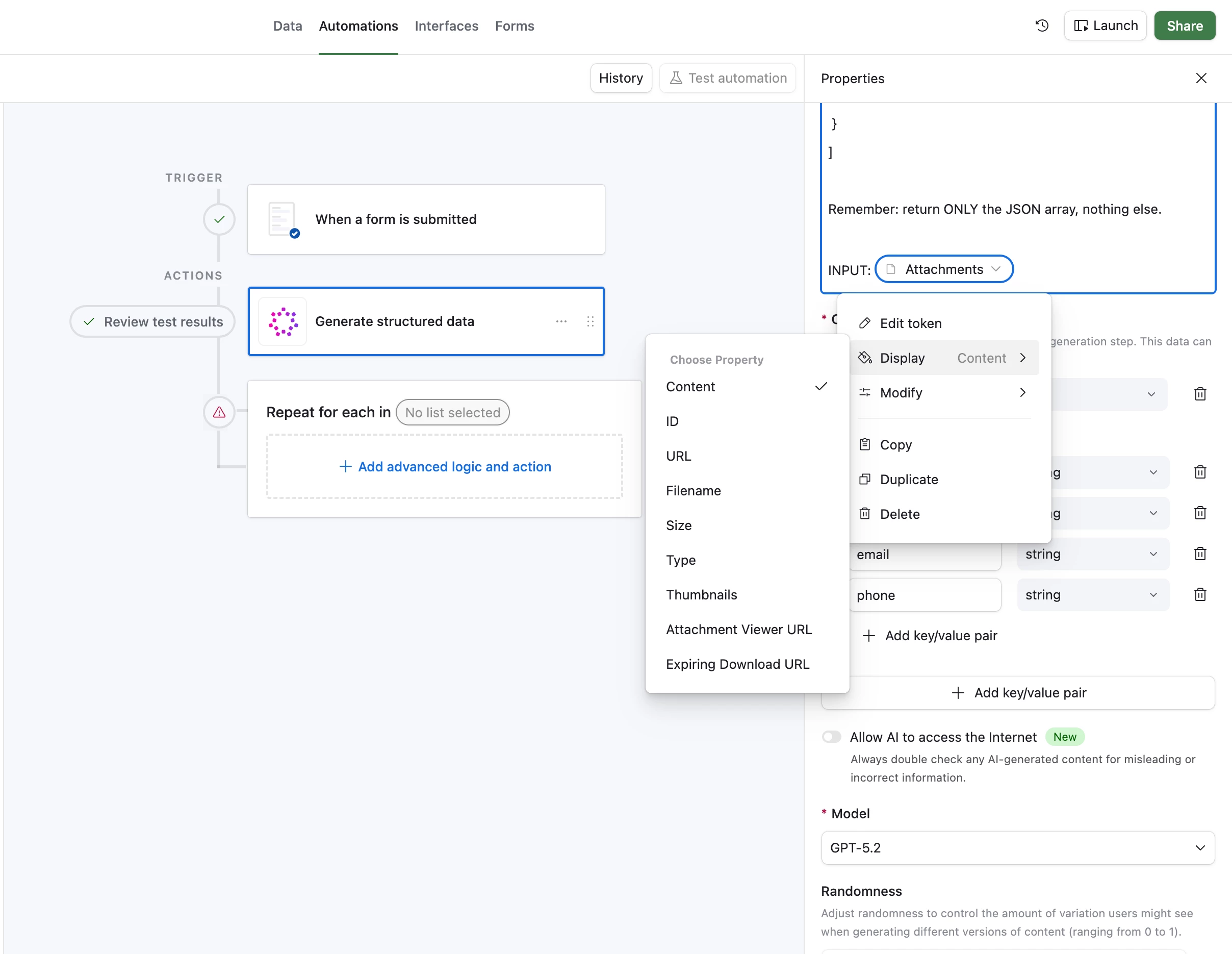1232x954 pixels.
Task: Click the Generate structured data AI icon
Action: (283, 321)
